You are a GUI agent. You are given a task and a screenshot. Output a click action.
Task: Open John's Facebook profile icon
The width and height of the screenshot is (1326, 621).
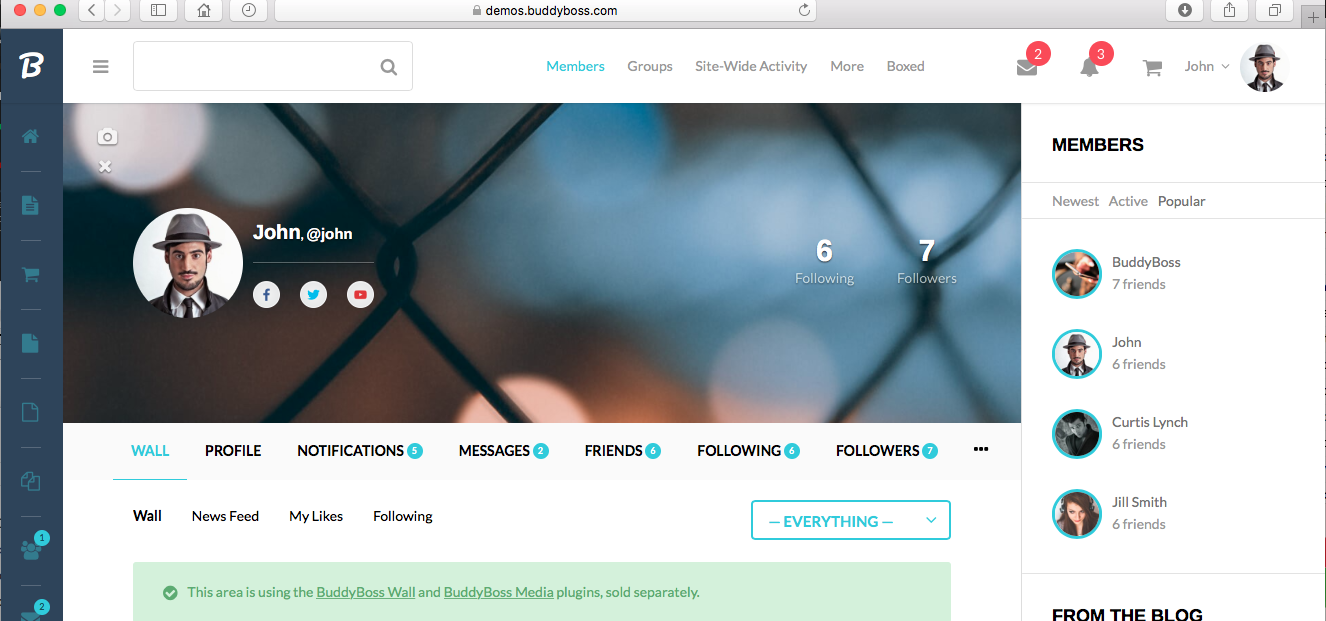coord(266,294)
